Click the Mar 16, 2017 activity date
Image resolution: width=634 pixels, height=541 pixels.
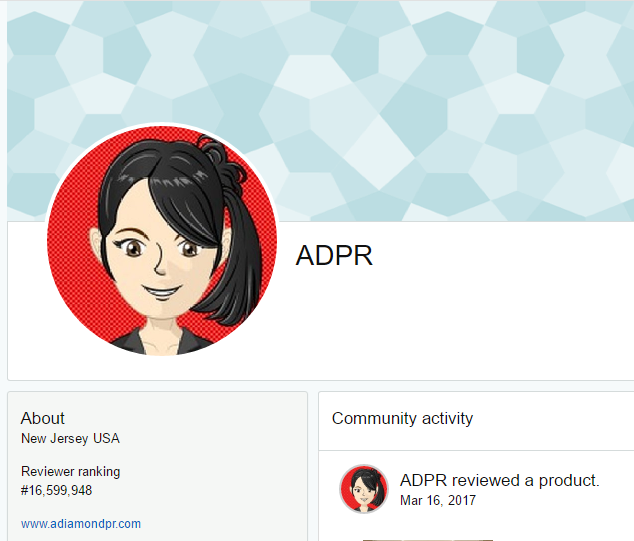(x=438, y=500)
